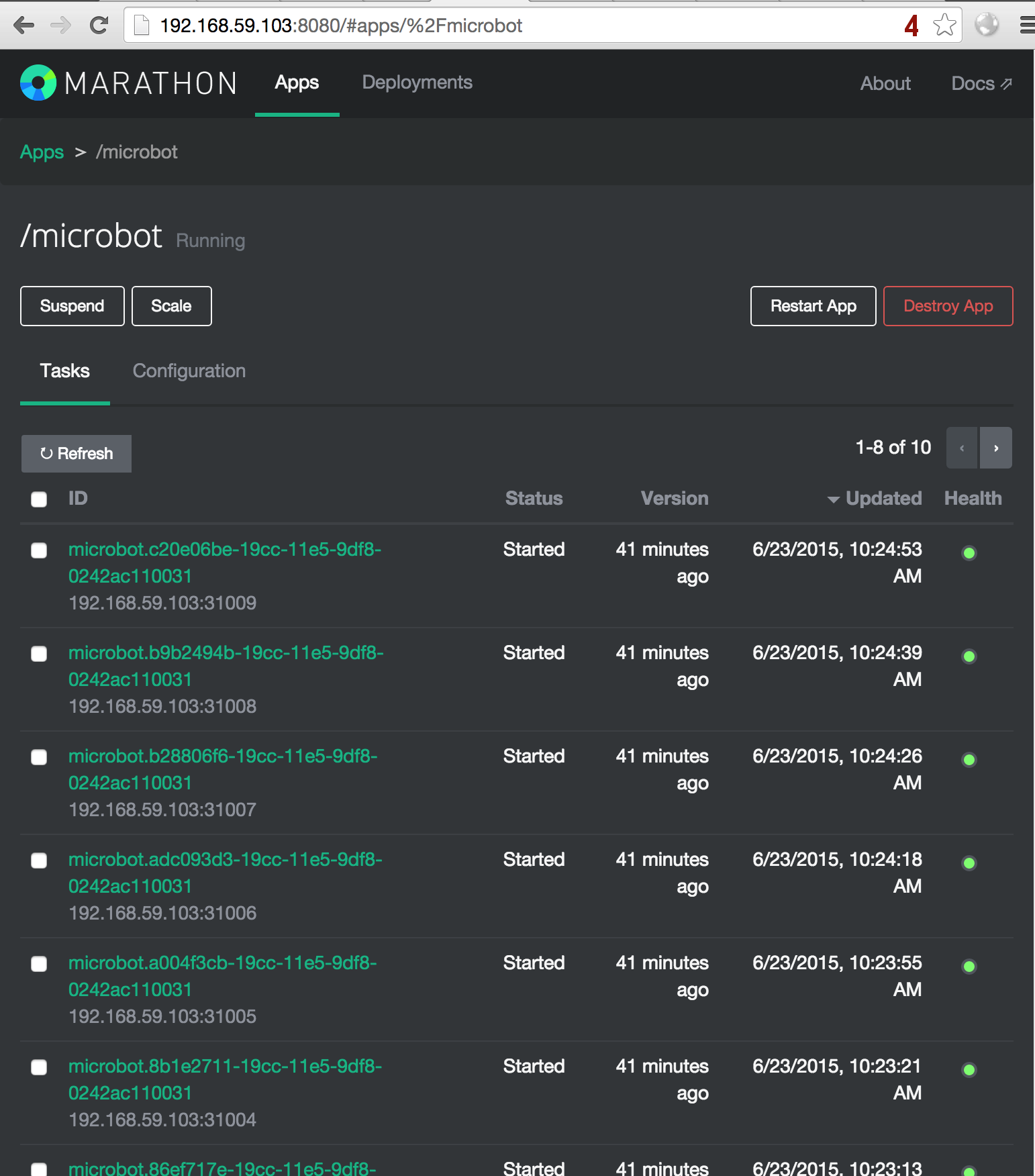Click the globe extension icon
The height and width of the screenshot is (1176, 1035).
click(987, 26)
